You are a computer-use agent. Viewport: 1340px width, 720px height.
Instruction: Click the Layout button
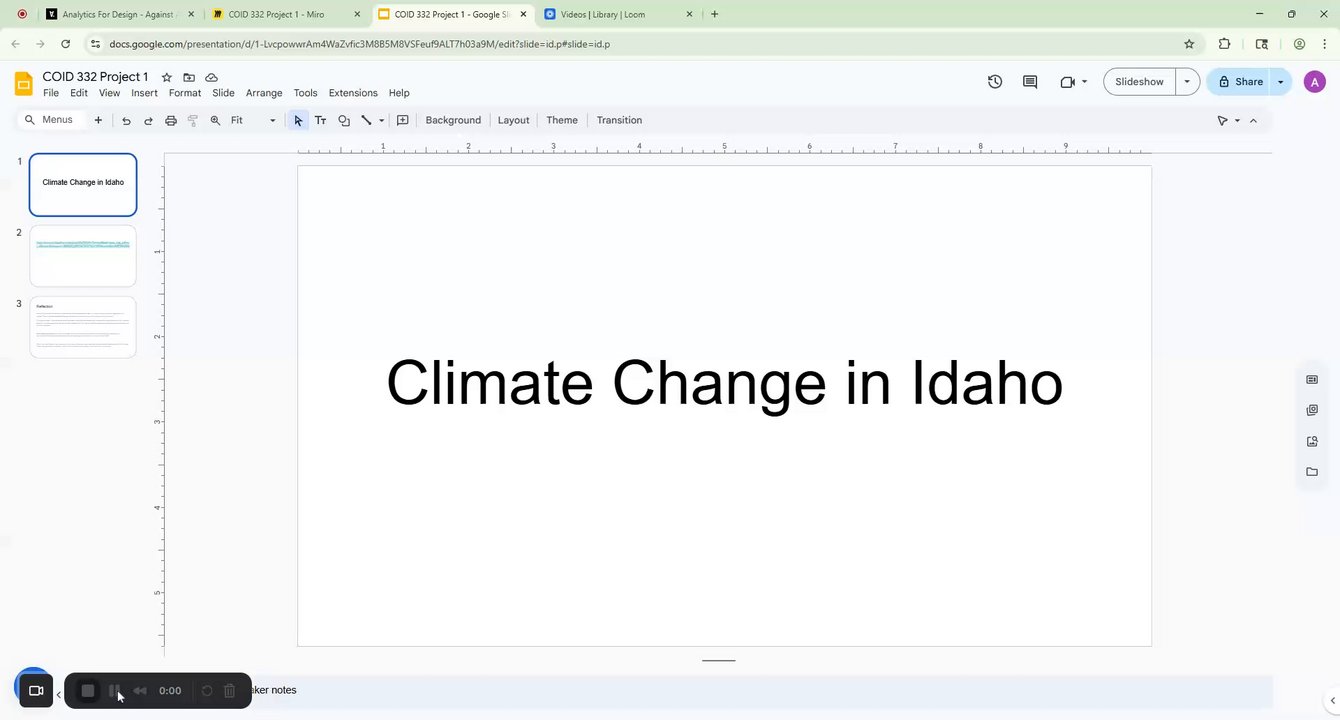(513, 120)
